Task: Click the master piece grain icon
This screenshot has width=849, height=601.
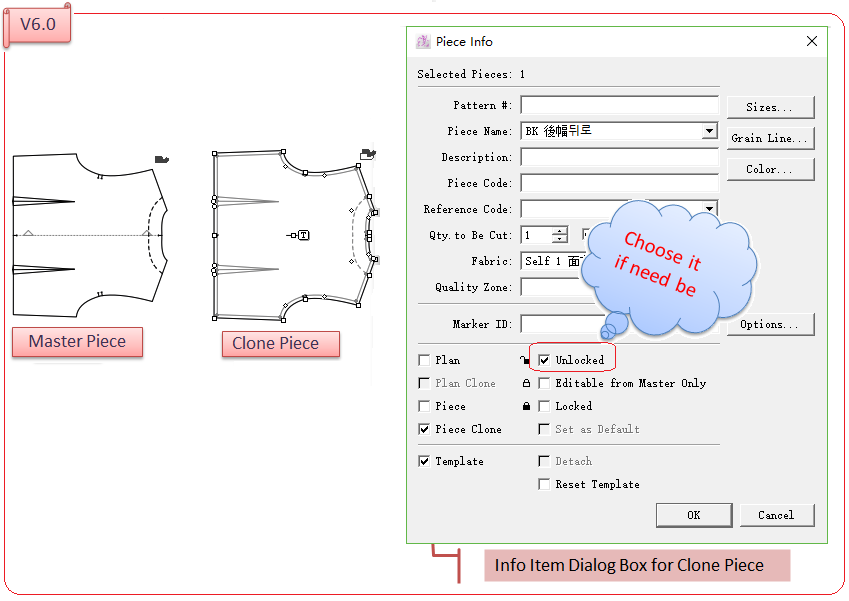Action: pos(162,158)
